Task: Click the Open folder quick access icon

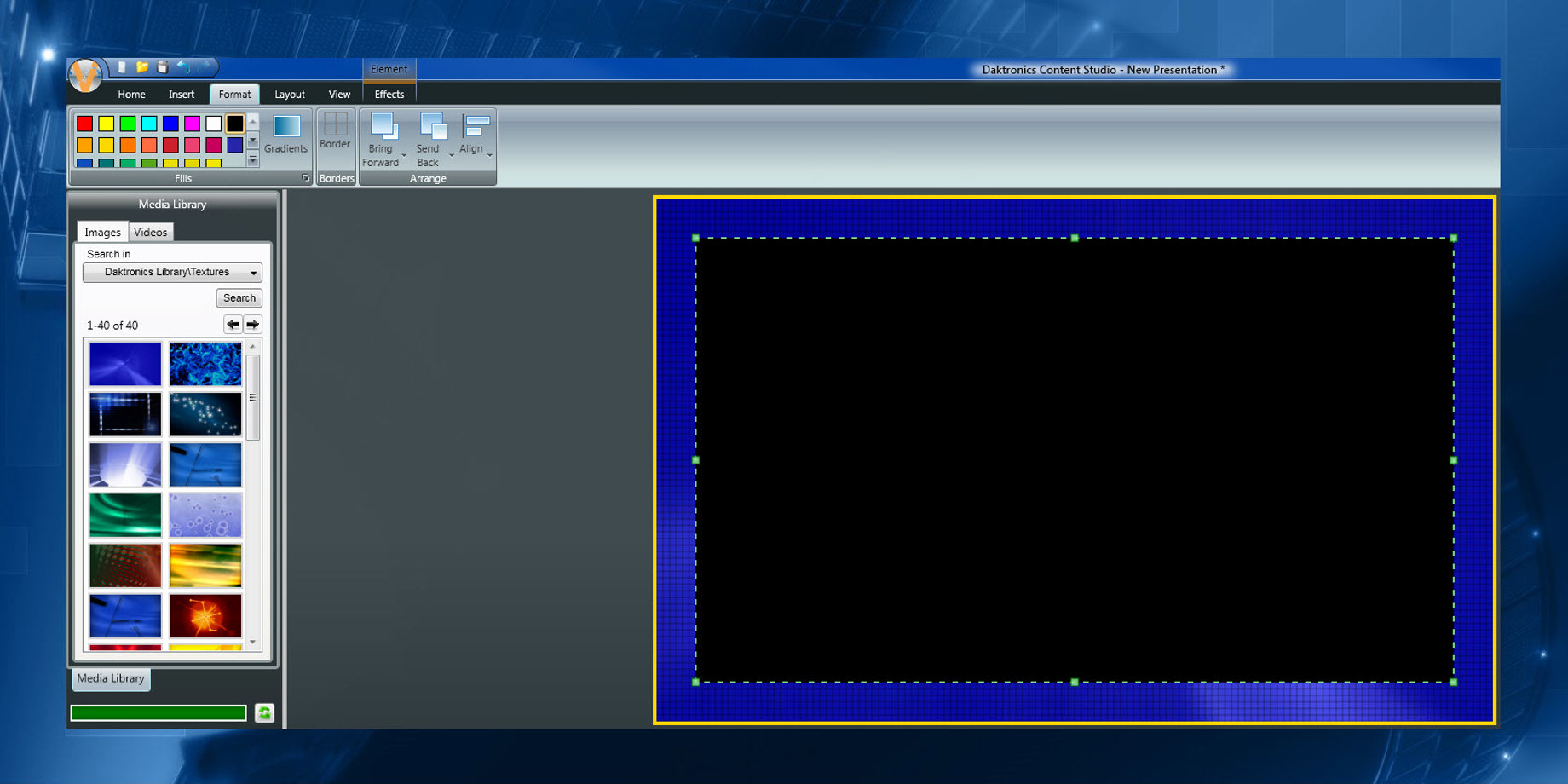Action: click(x=142, y=66)
